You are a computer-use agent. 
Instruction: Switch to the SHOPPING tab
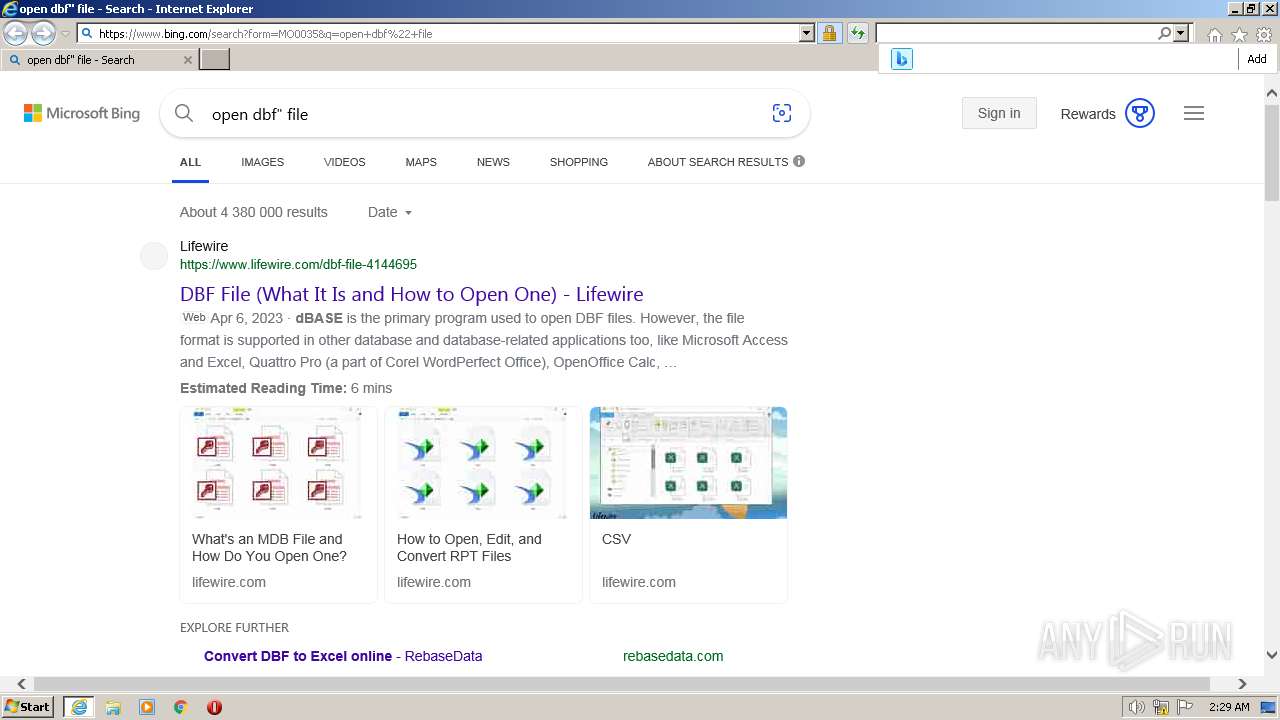tap(578, 162)
